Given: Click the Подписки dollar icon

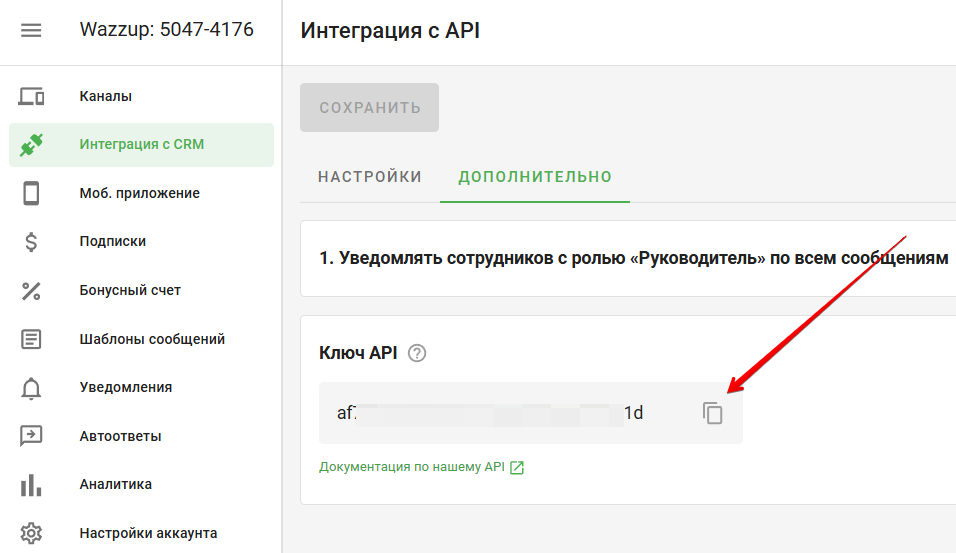Looking at the screenshot, I should coord(31,242).
